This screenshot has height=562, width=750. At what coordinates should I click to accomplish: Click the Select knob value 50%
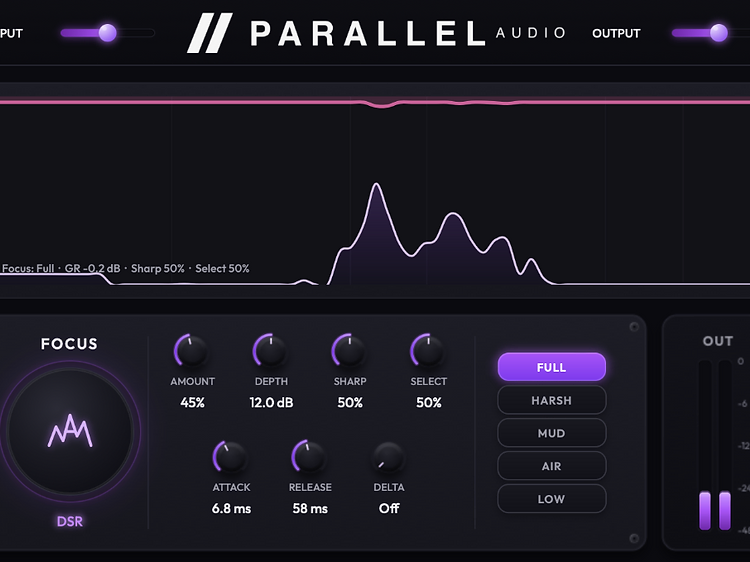click(x=429, y=403)
